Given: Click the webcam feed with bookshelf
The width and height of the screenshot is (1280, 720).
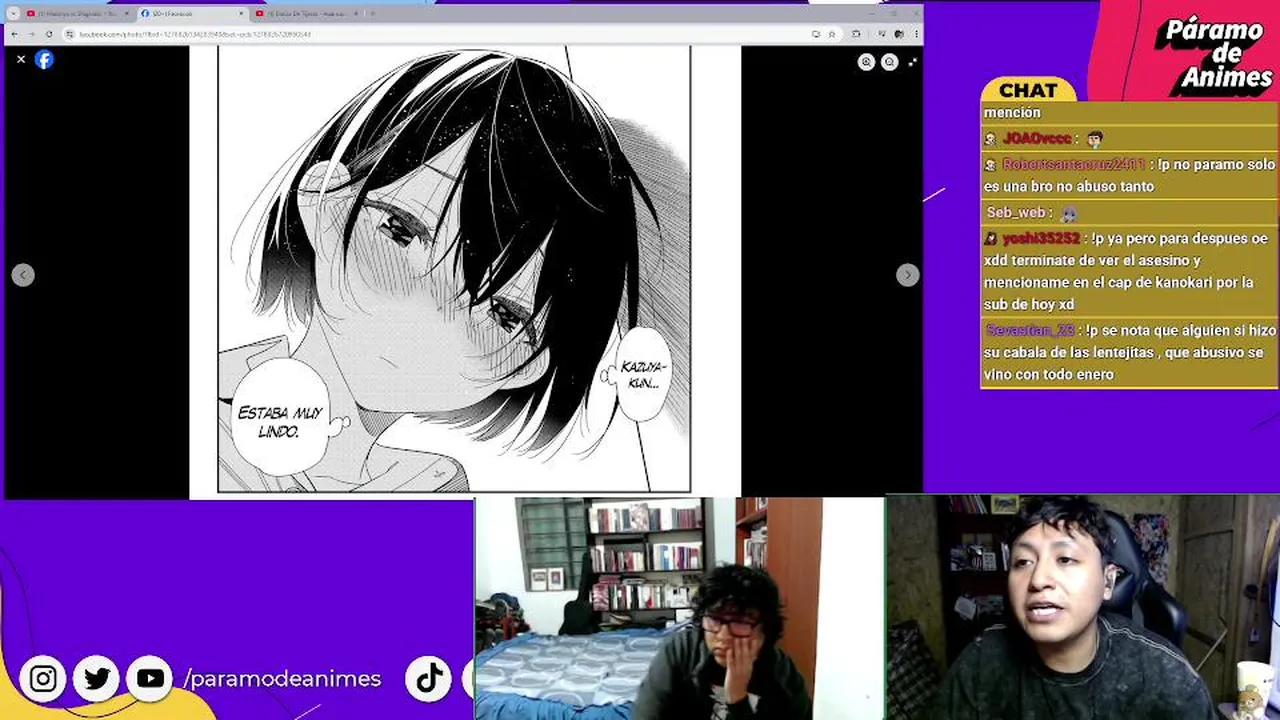Looking at the screenshot, I should coord(679,608).
